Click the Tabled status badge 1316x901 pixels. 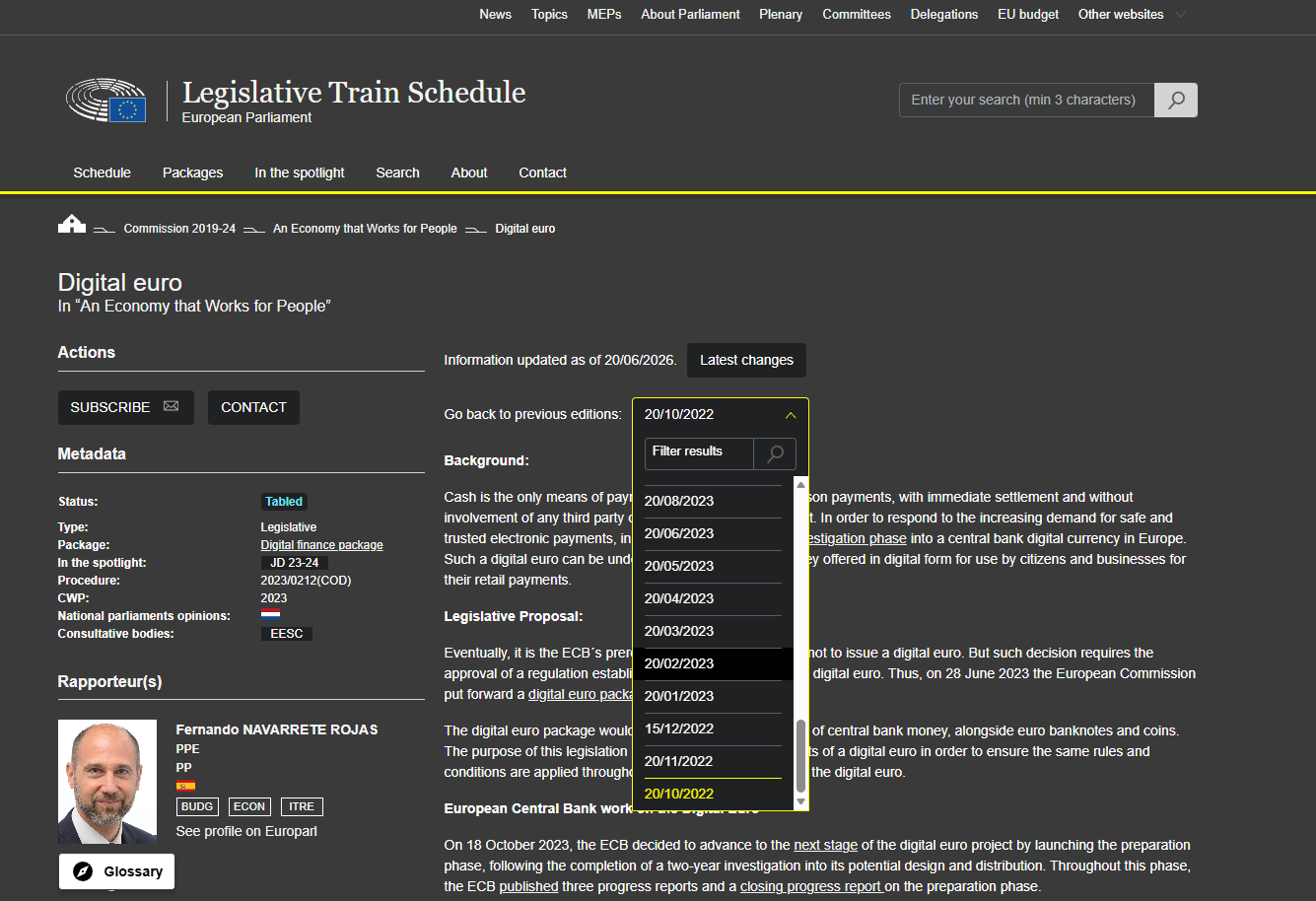point(284,502)
